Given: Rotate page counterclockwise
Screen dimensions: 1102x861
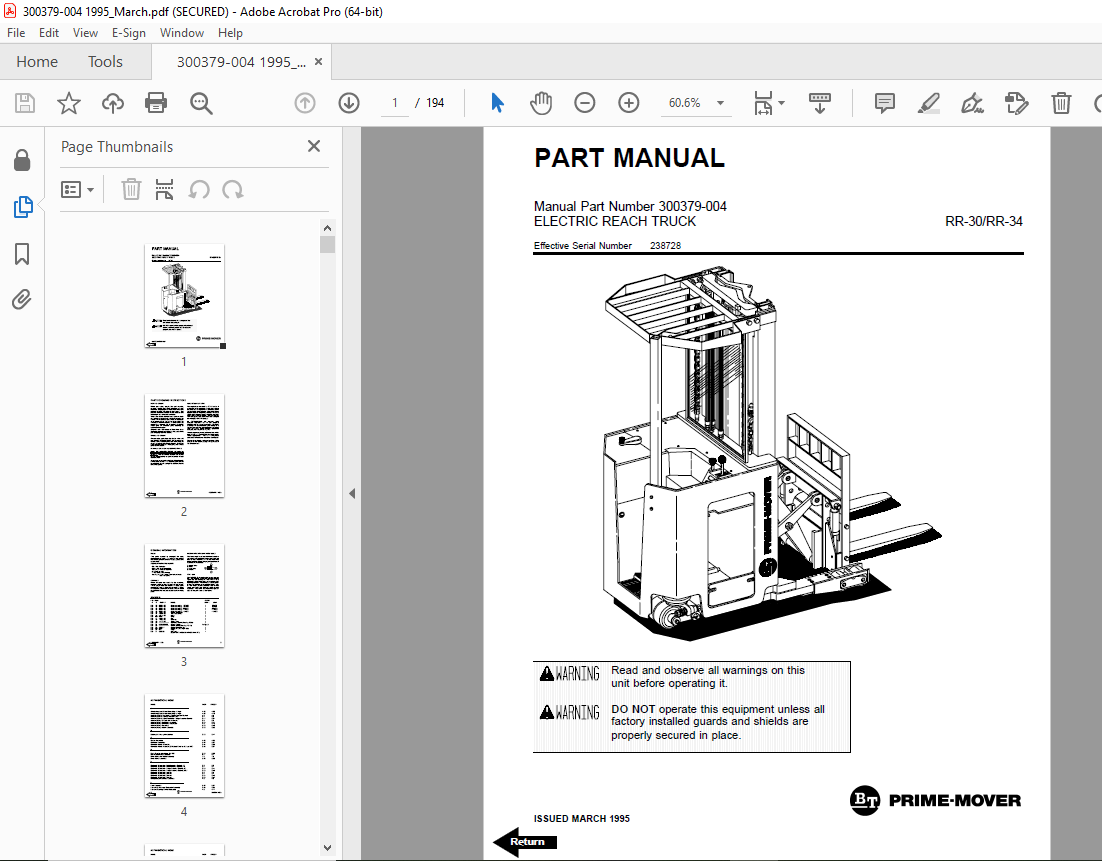Looking at the screenshot, I should 199,190.
